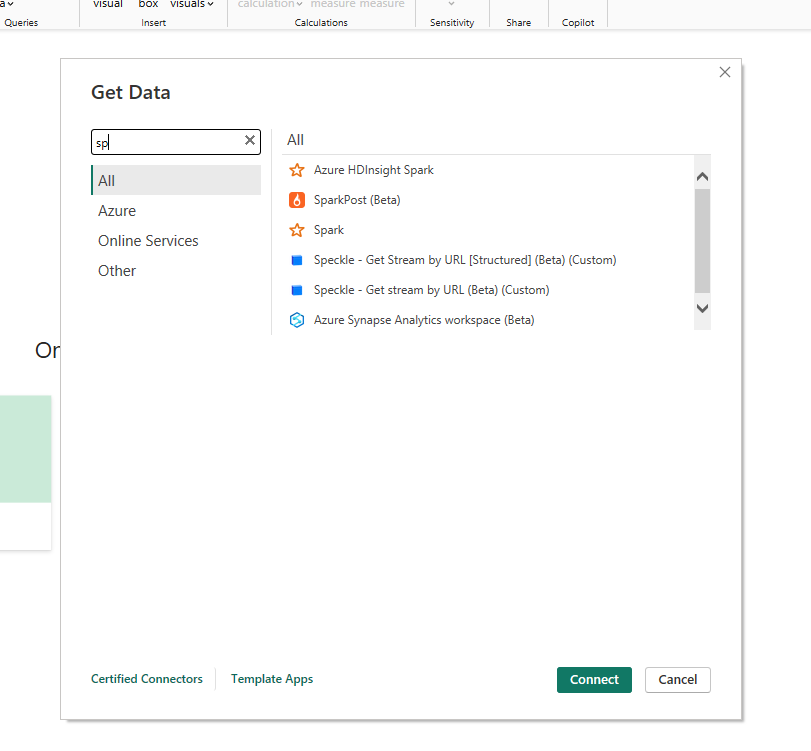Viewport: 811px width, 751px height.
Task: Click the Spark star icon
Action: tap(297, 230)
